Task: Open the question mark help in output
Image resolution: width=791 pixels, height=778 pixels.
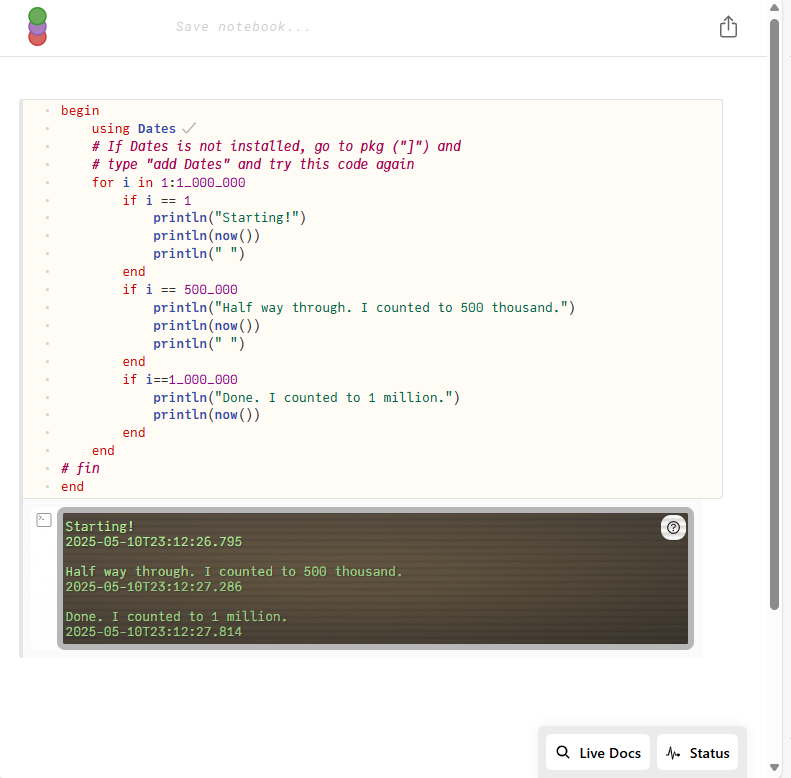Action: 674,528
